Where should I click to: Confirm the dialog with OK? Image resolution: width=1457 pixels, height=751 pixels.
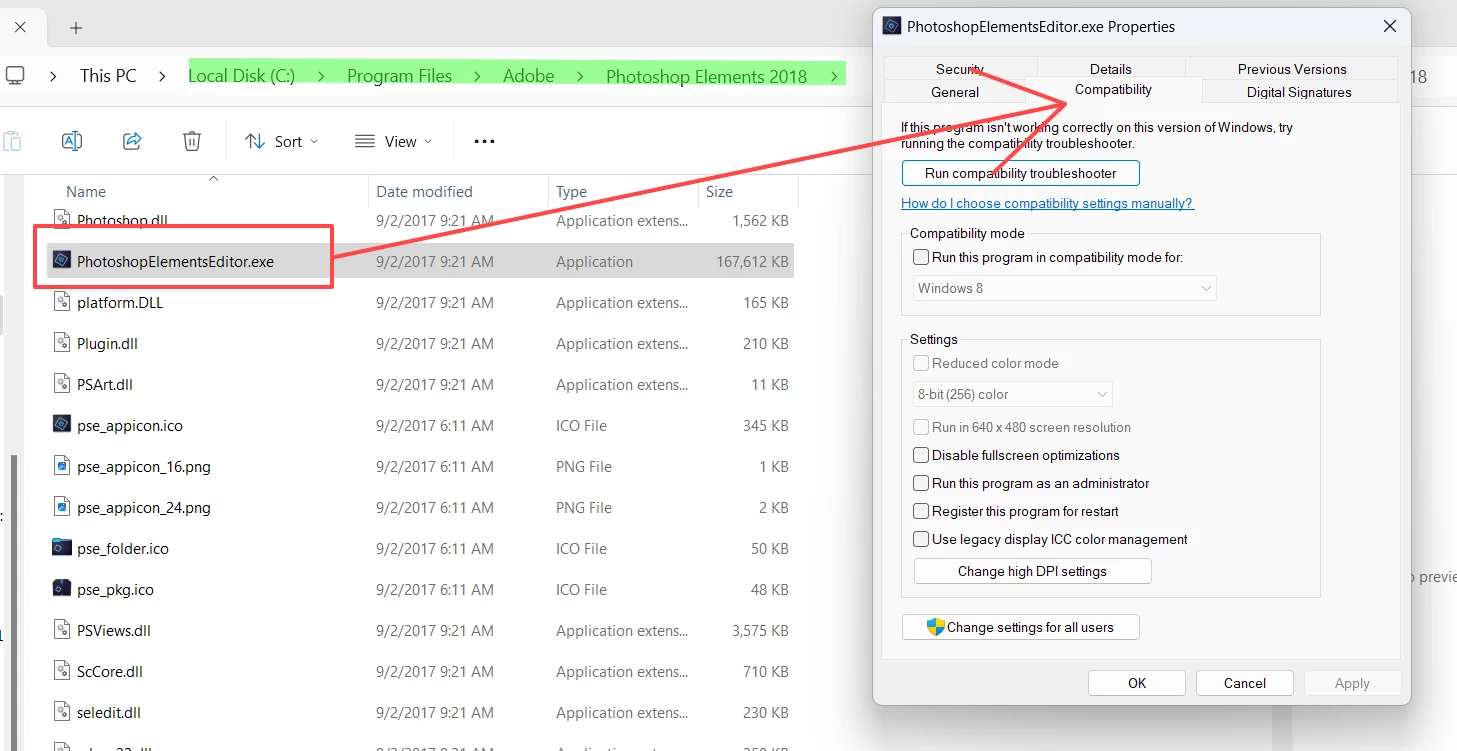(1136, 683)
